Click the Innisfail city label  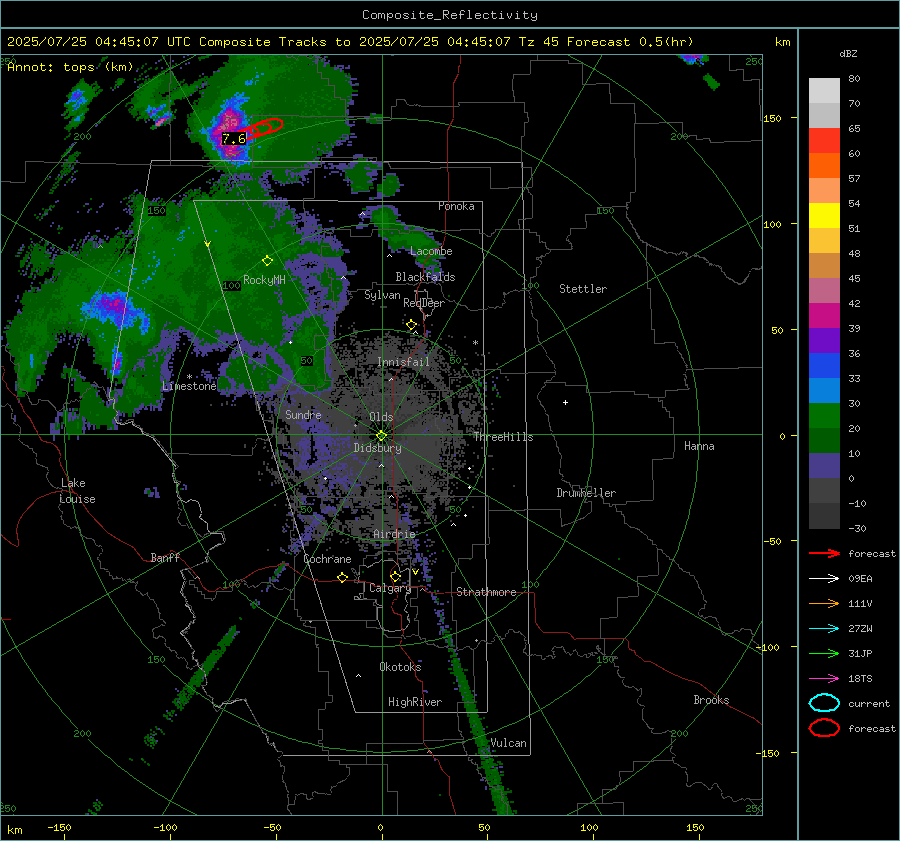click(x=403, y=362)
